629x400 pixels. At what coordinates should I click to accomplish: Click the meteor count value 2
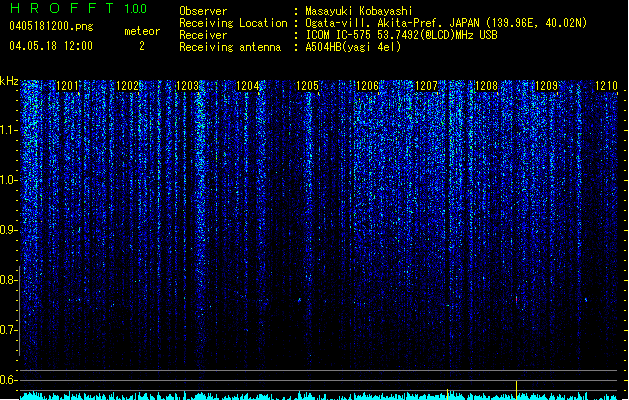142,46
